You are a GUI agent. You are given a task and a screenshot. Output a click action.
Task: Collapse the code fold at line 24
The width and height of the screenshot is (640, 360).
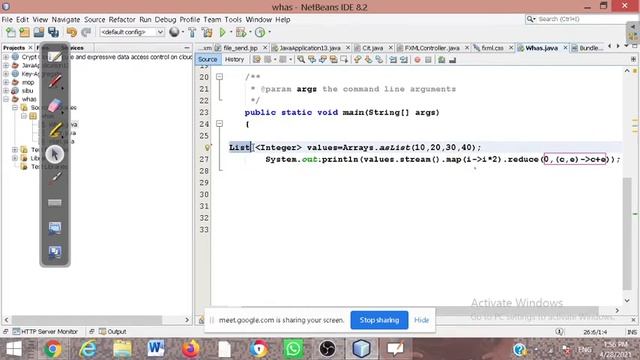pos(220,123)
